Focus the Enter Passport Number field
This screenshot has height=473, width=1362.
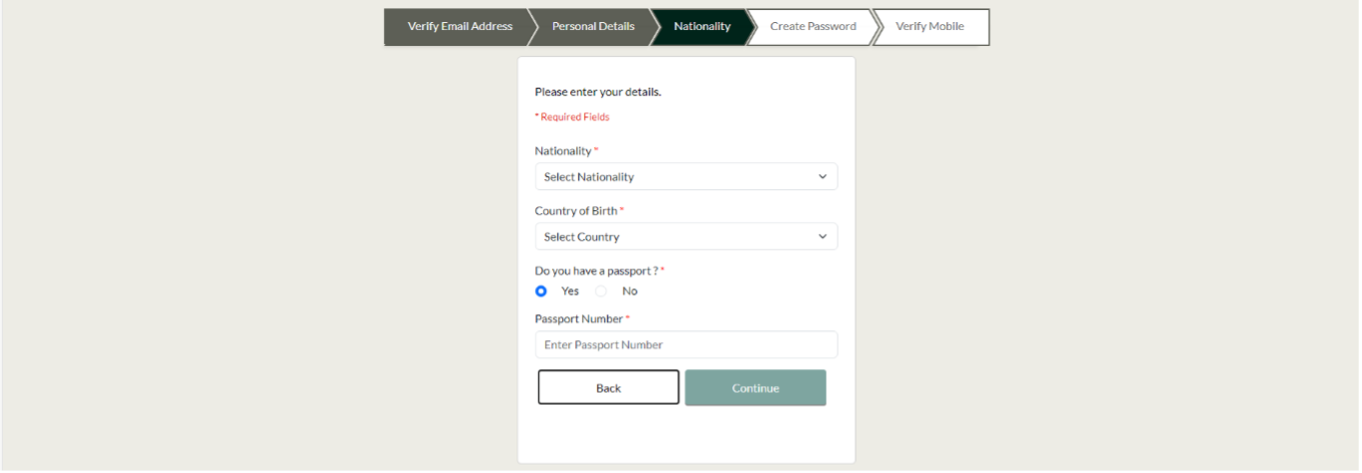[686, 345]
